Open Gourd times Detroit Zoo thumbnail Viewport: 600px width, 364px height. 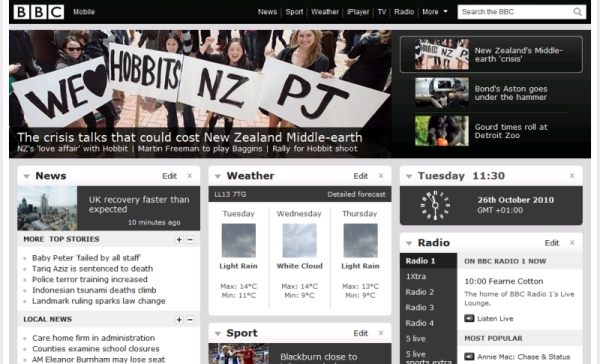[442, 131]
